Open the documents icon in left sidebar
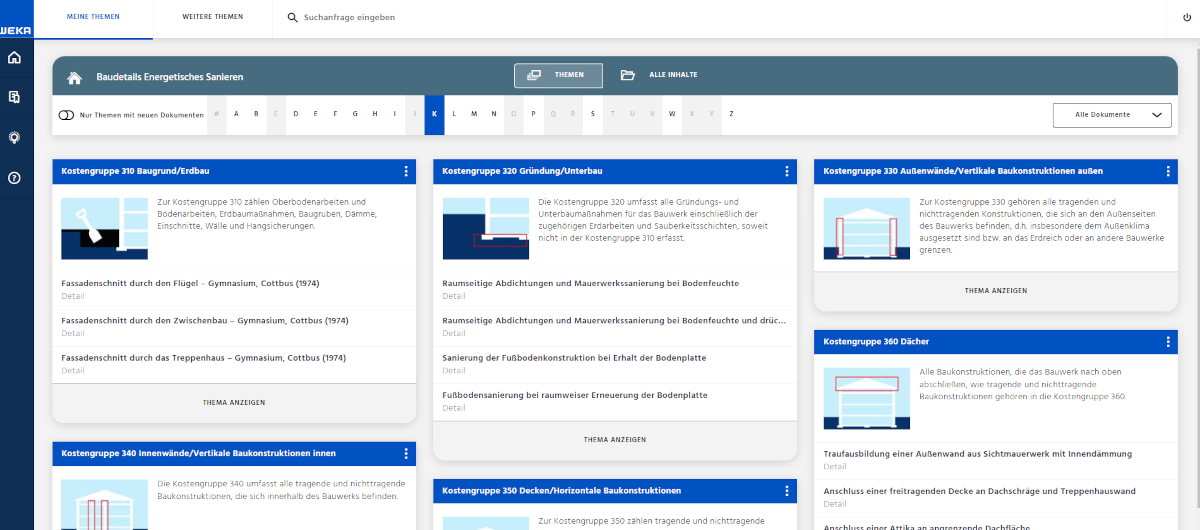The image size is (1200, 530). (14, 98)
